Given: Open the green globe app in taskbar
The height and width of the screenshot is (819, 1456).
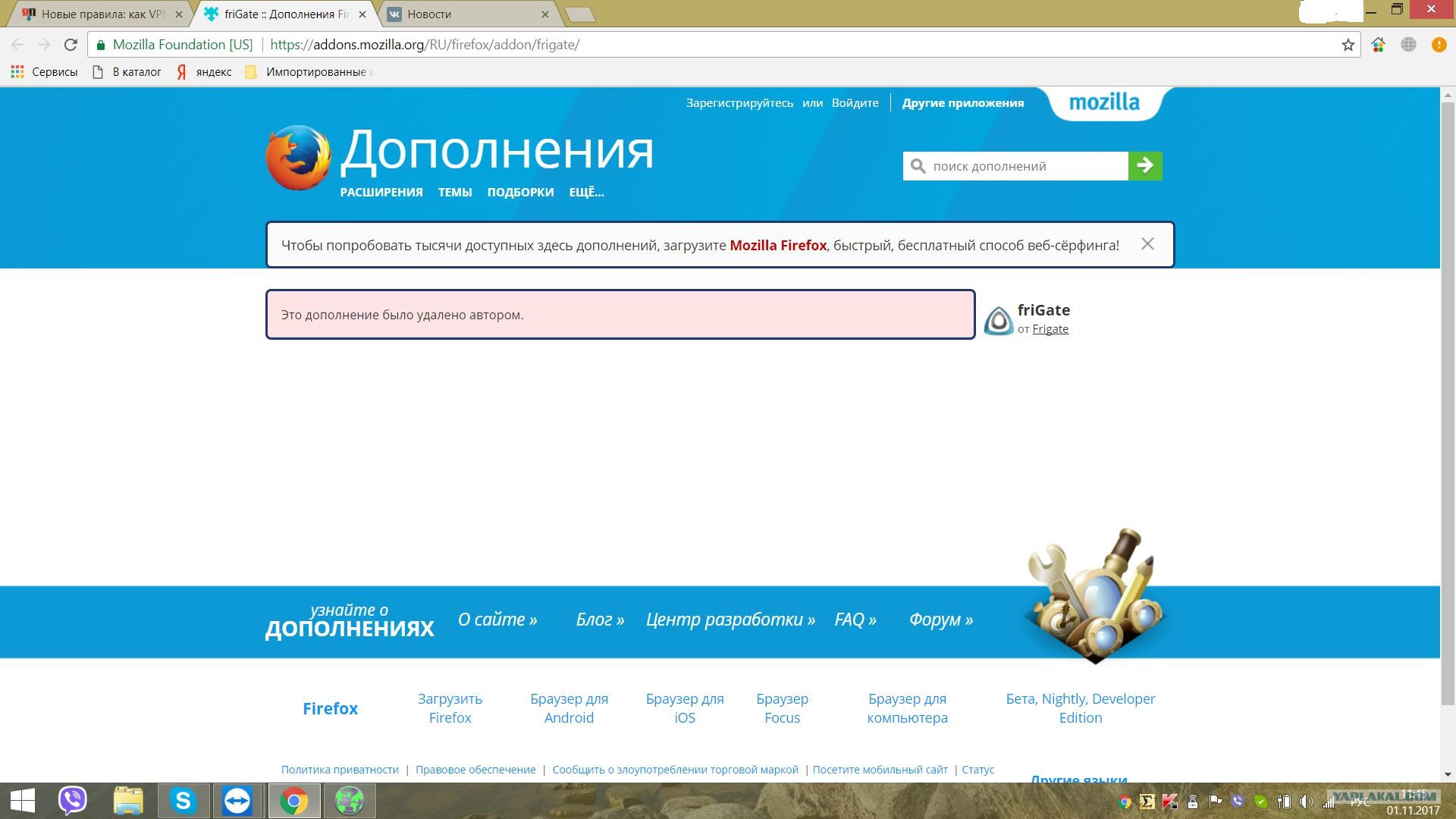Looking at the screenshot, I should click(x=350, y=801).
